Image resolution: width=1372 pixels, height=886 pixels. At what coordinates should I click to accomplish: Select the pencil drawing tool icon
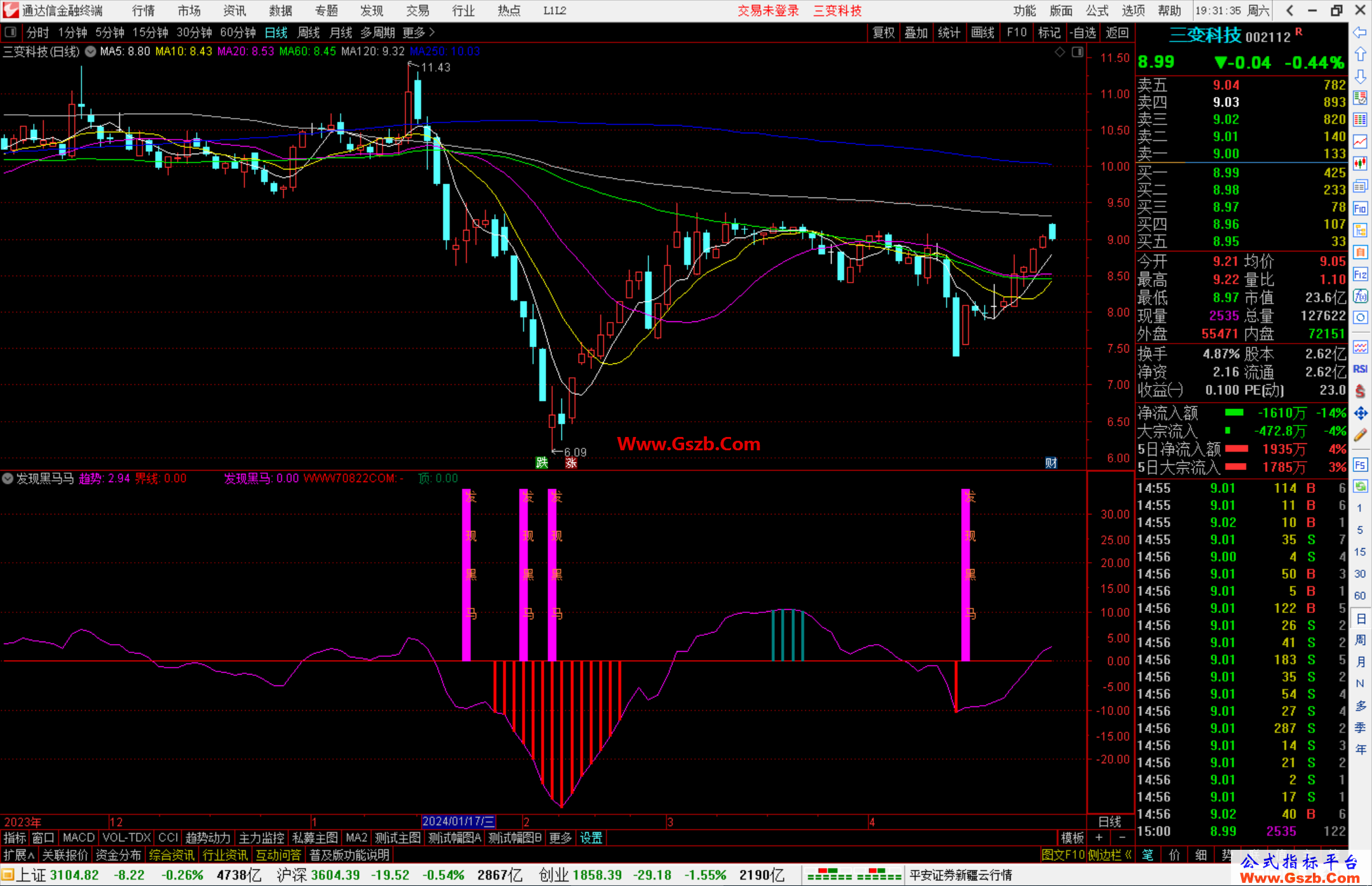(x=1360, y=435)
